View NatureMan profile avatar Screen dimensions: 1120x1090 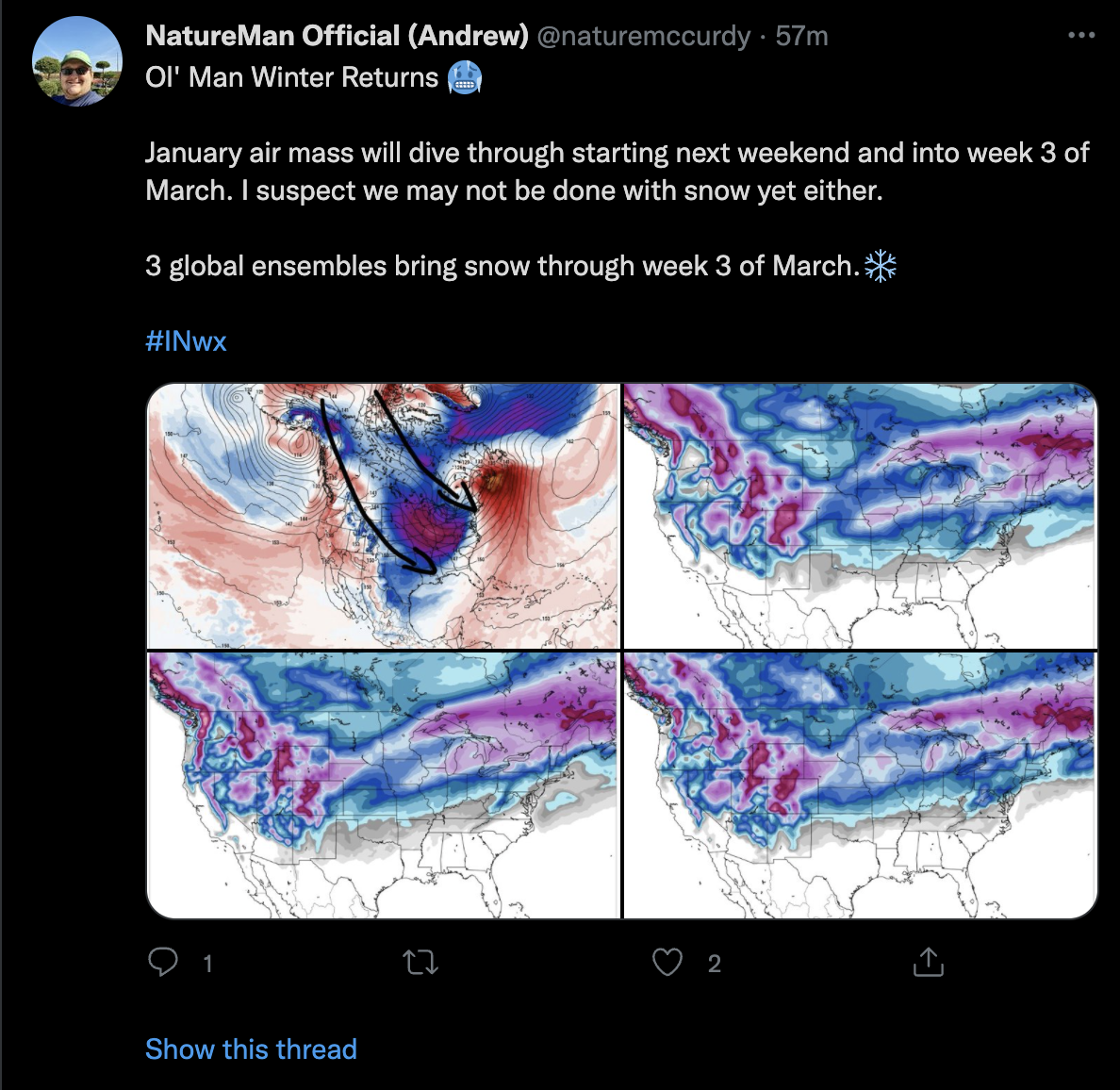coord(77,61)
